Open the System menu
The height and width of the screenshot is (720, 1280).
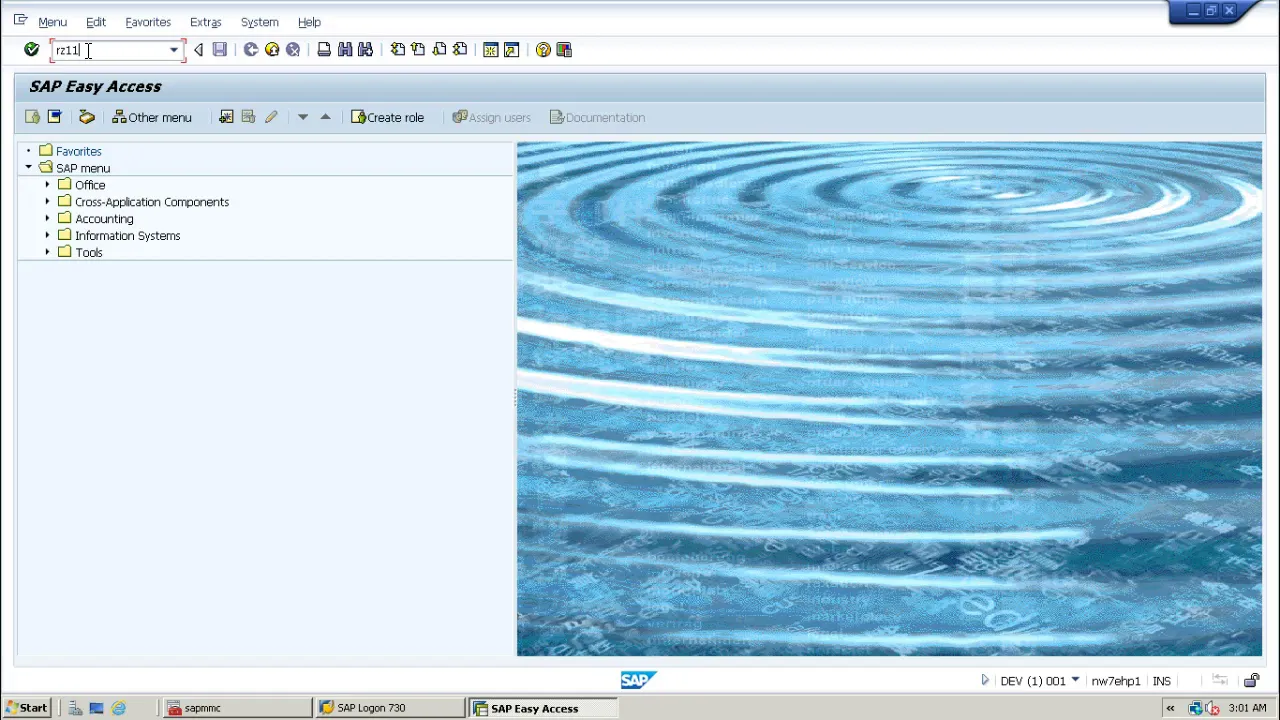[x=260, y=21]
